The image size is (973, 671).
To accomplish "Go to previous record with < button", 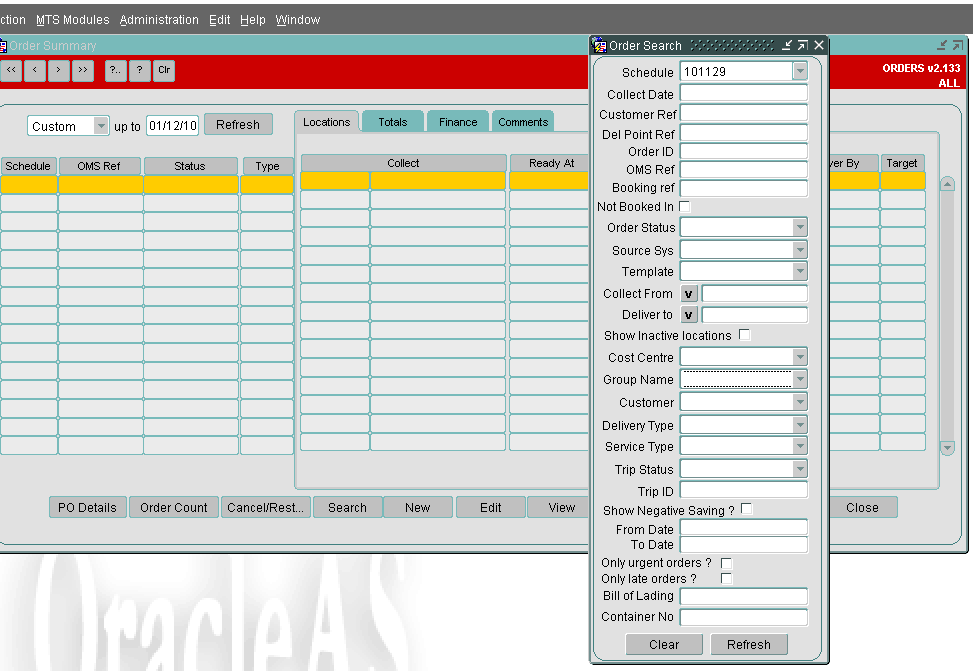I will [35, 70].
